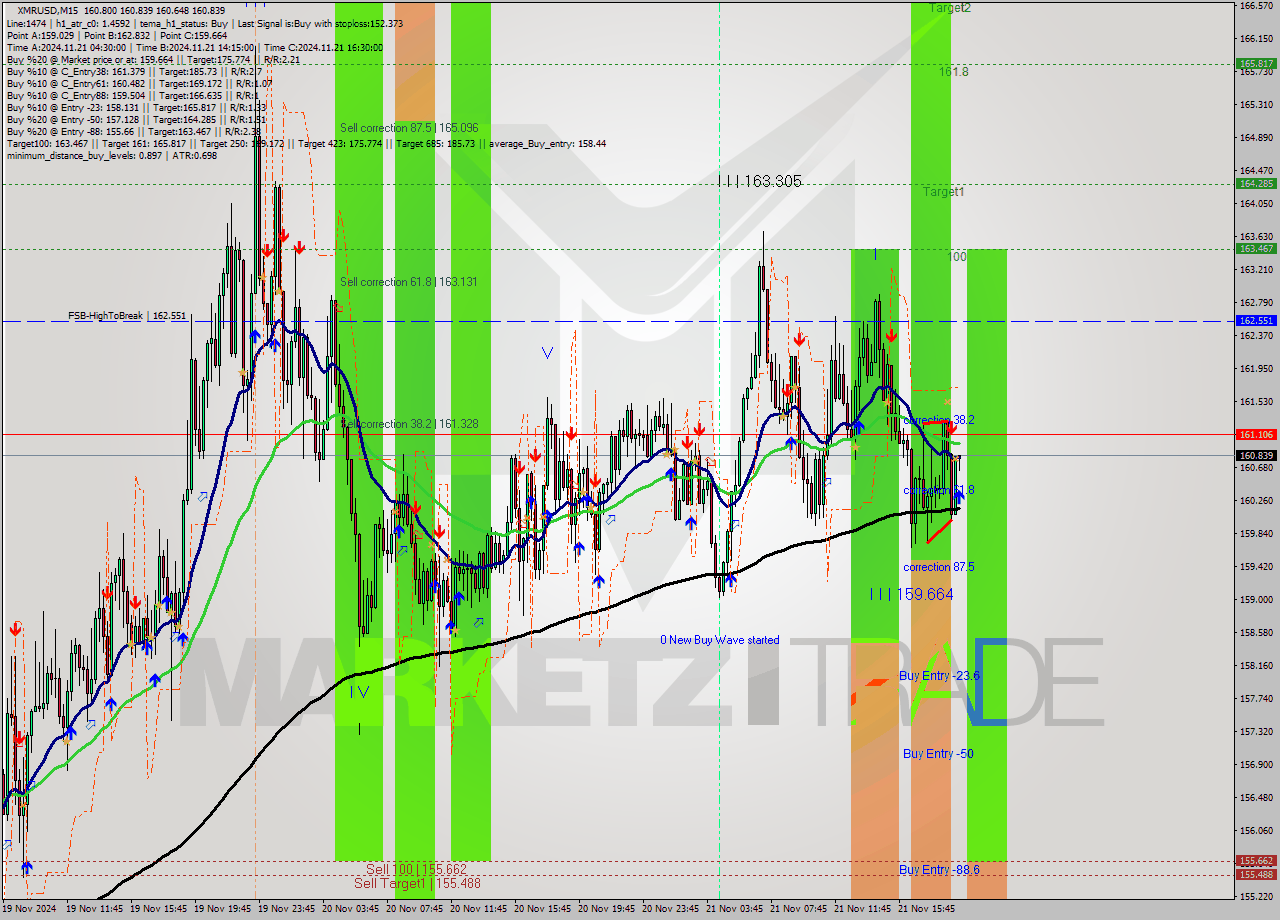Click the '20 Nov 03:45' time axis label
Screen dimensions: 1280x920
pos(351,909)
